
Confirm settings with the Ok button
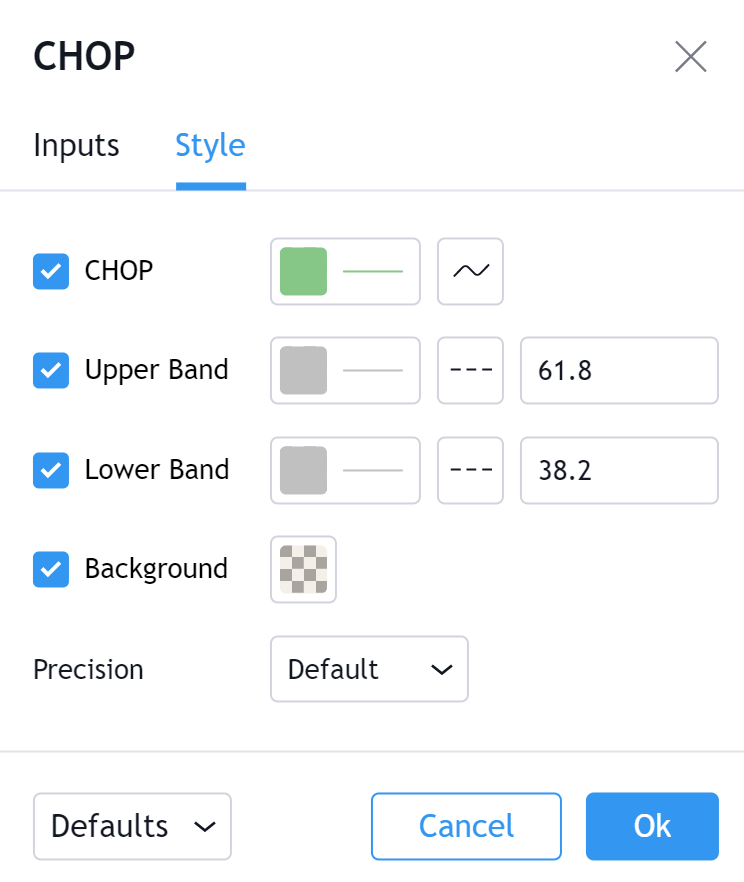[652, 826]
